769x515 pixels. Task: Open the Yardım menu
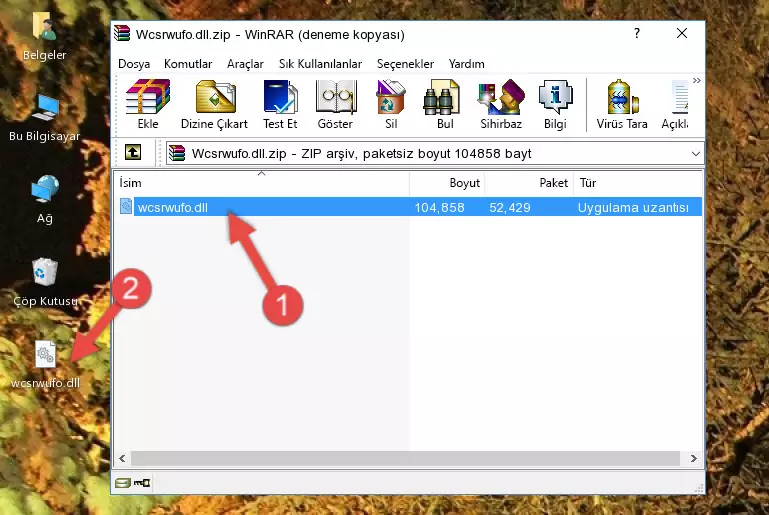[x=466, y=64]
